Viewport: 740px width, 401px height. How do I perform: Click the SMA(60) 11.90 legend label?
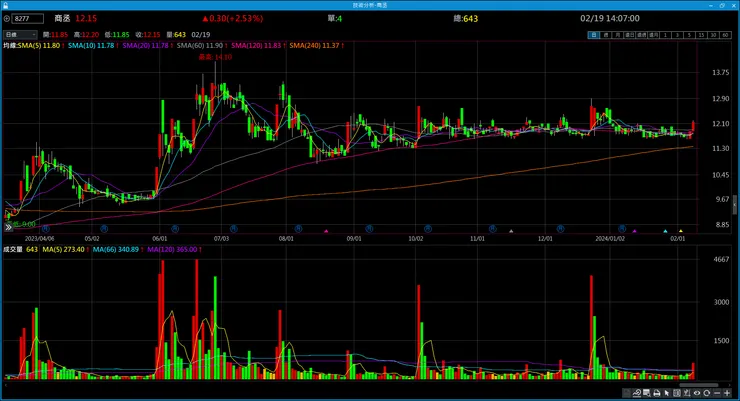pos(202,46)
